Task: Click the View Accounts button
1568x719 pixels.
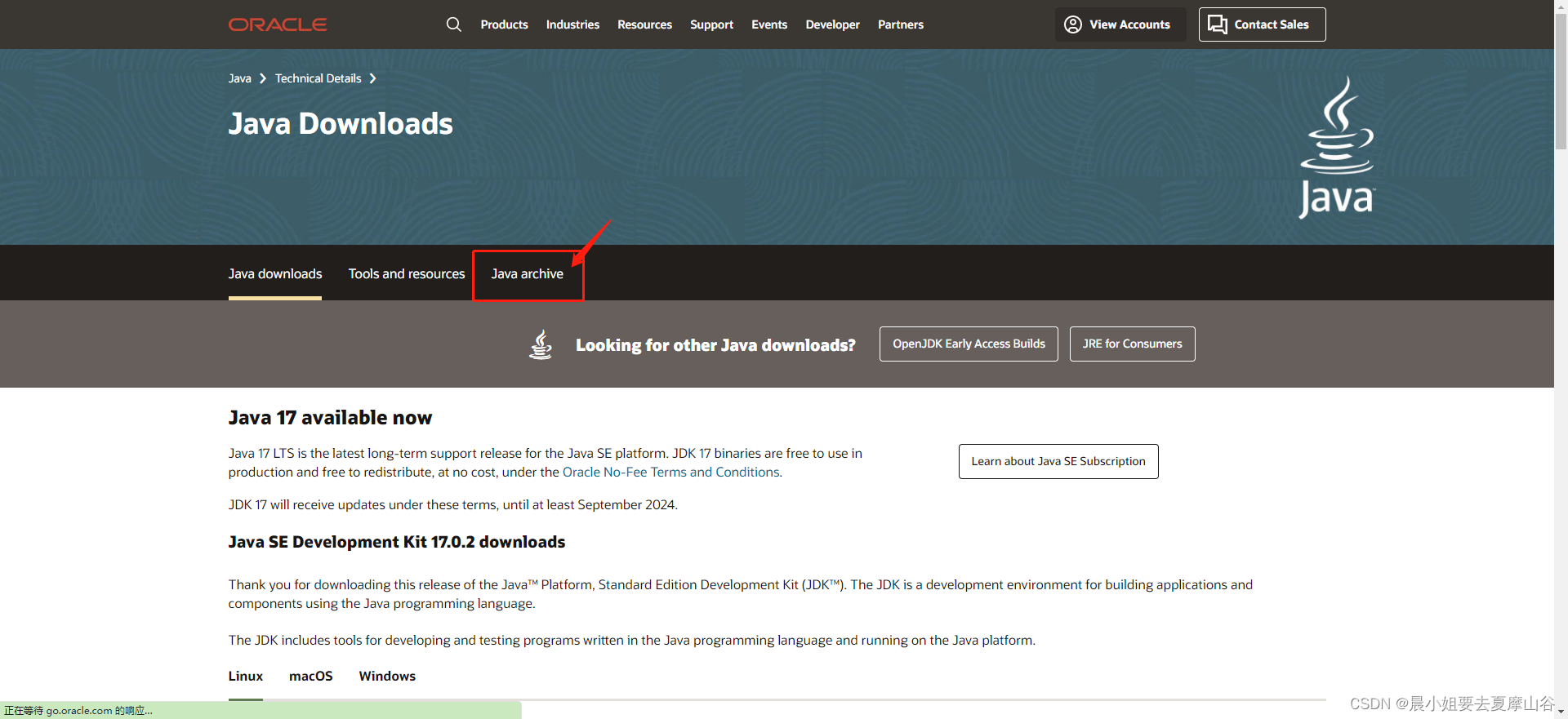Action: click(1120, 24)
